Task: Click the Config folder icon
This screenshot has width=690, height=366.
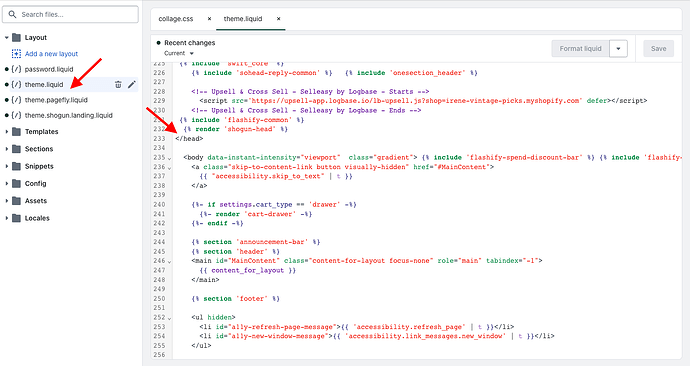Action: (x=16, y=183)
